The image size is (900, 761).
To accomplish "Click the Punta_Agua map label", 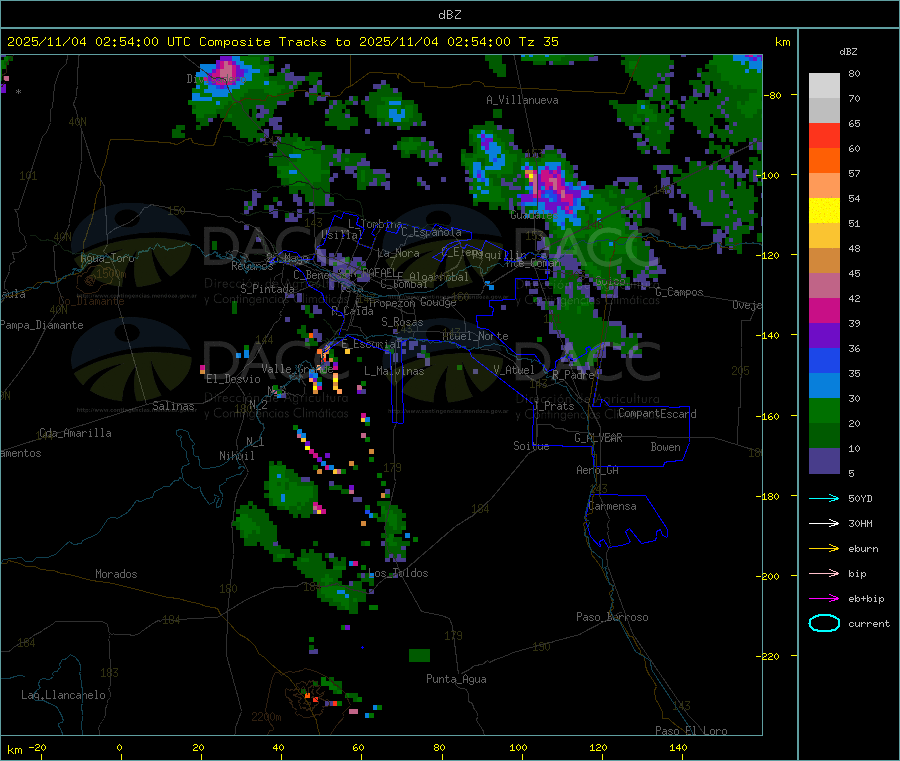I will pos(456,679).
